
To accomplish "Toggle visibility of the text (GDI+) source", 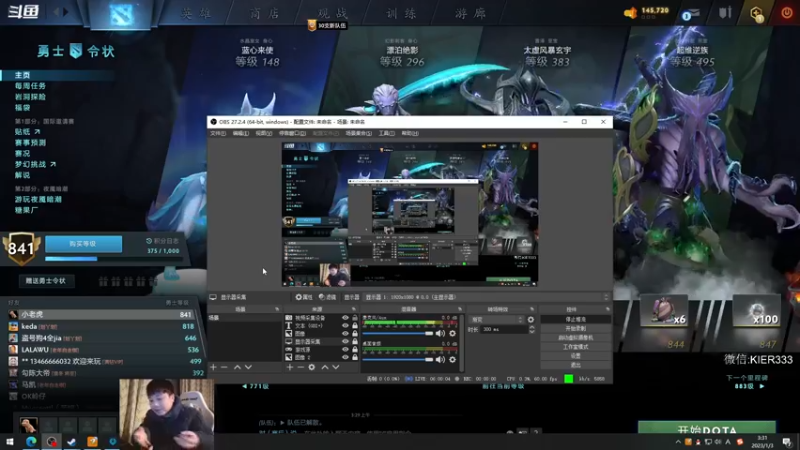I will (345, 326).
